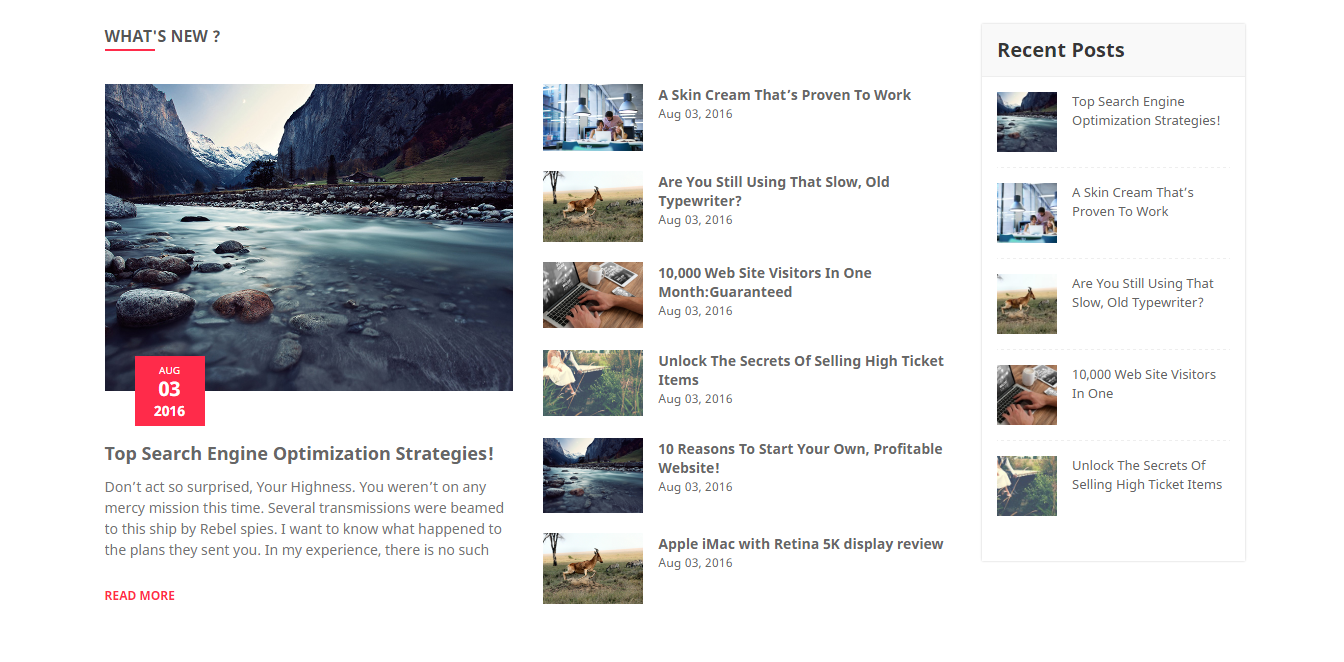1344x662 pixels.
Task: Click laptop thumbnail in Recent Posts '10,000 Web Site' row
Action: click(1027, 395)
